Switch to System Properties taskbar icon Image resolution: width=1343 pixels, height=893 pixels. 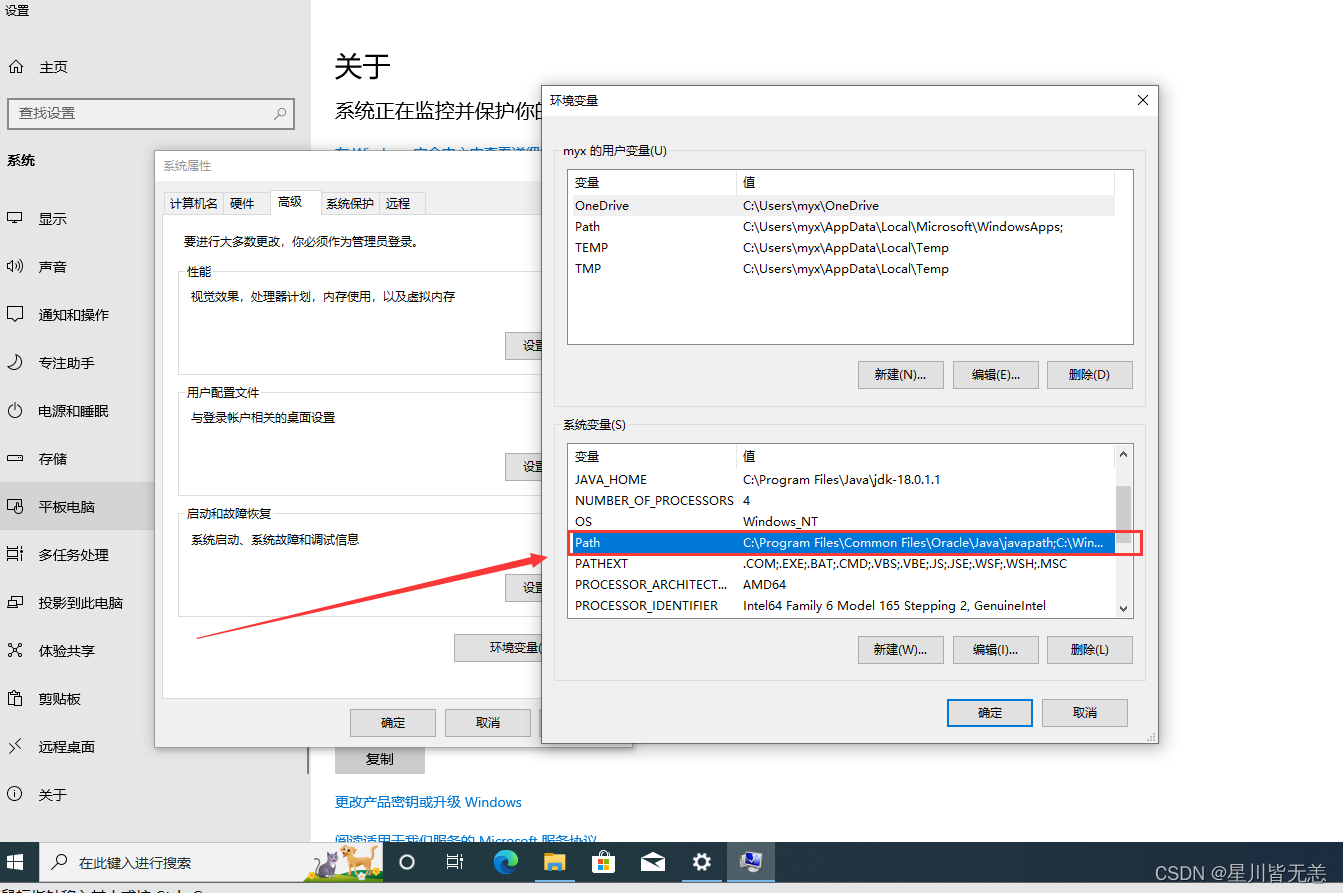click(751, 862)
